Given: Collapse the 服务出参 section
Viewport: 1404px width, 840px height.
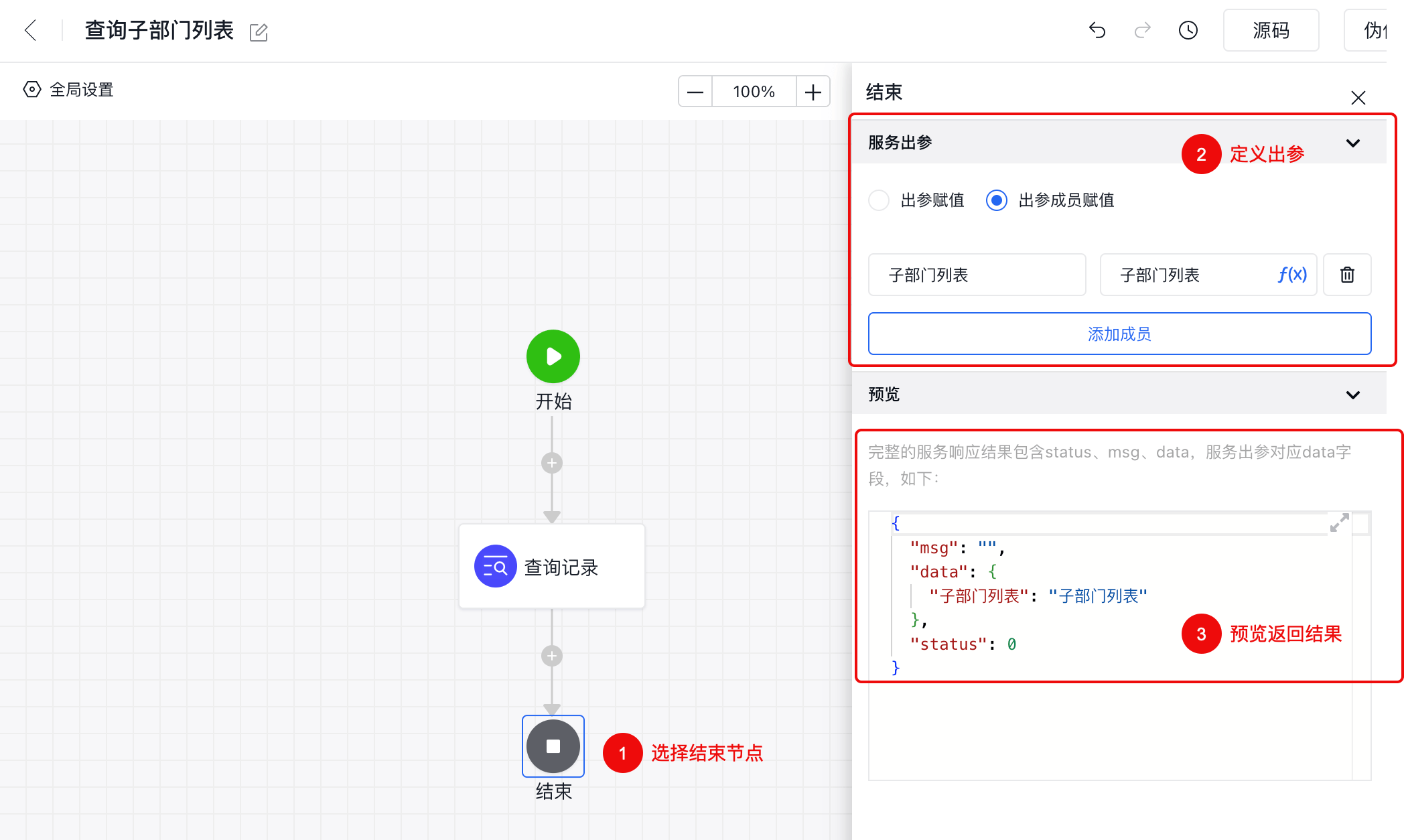Looking at the screenshot, I should (x=1353, y=143).
